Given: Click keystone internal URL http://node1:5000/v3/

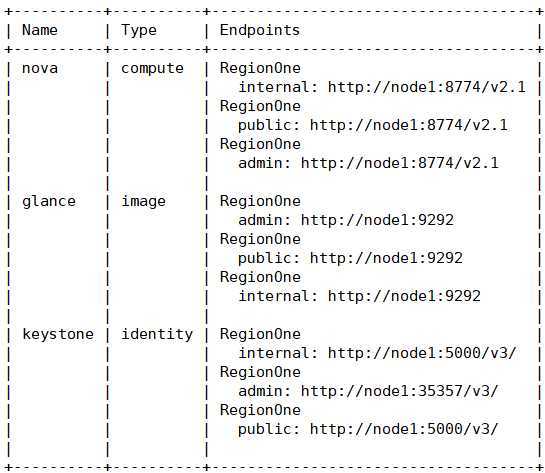Looking at the screenshot, I should [x=422, y=353].
